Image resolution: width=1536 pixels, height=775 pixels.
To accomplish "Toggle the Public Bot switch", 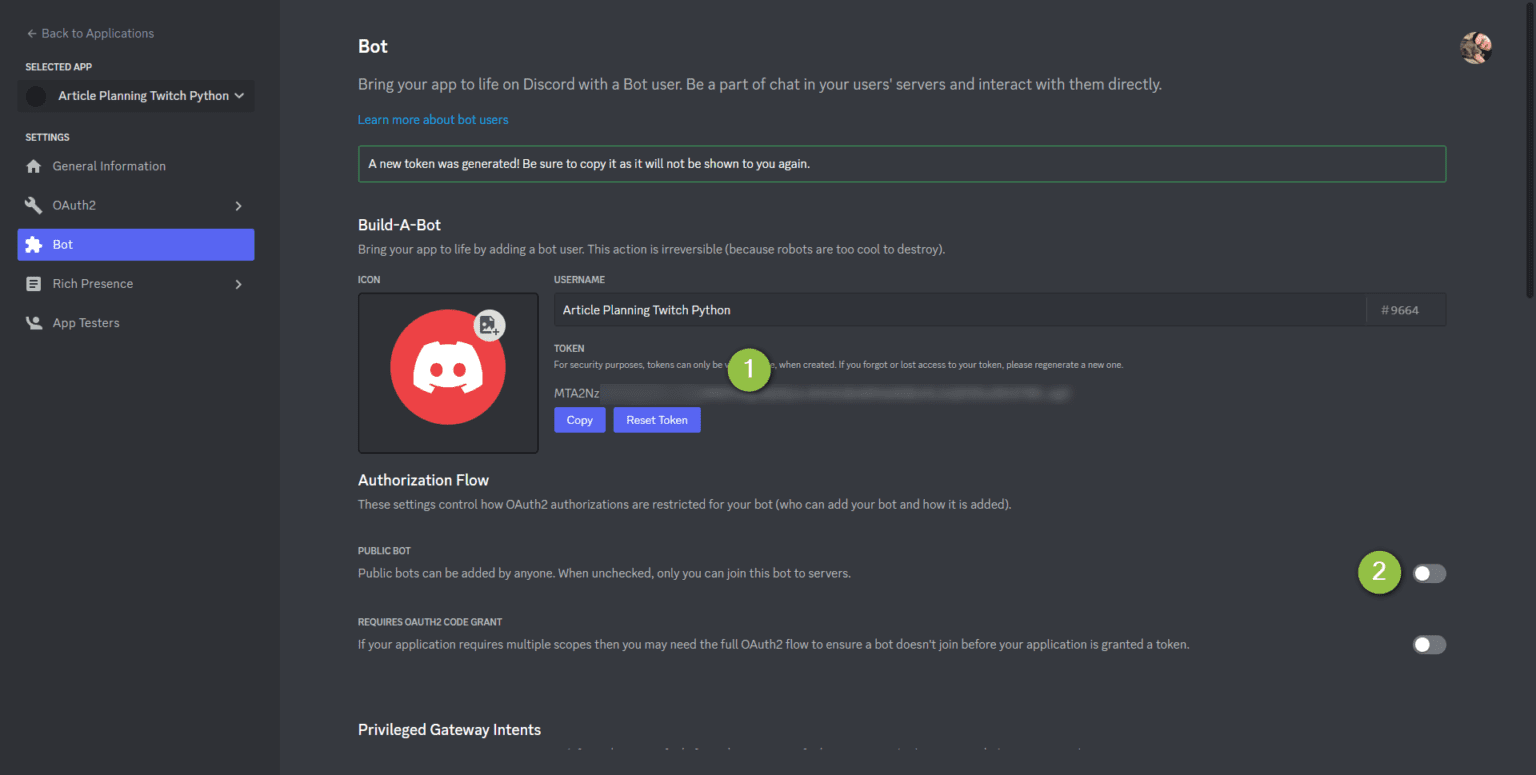I will pos(1429,573).
